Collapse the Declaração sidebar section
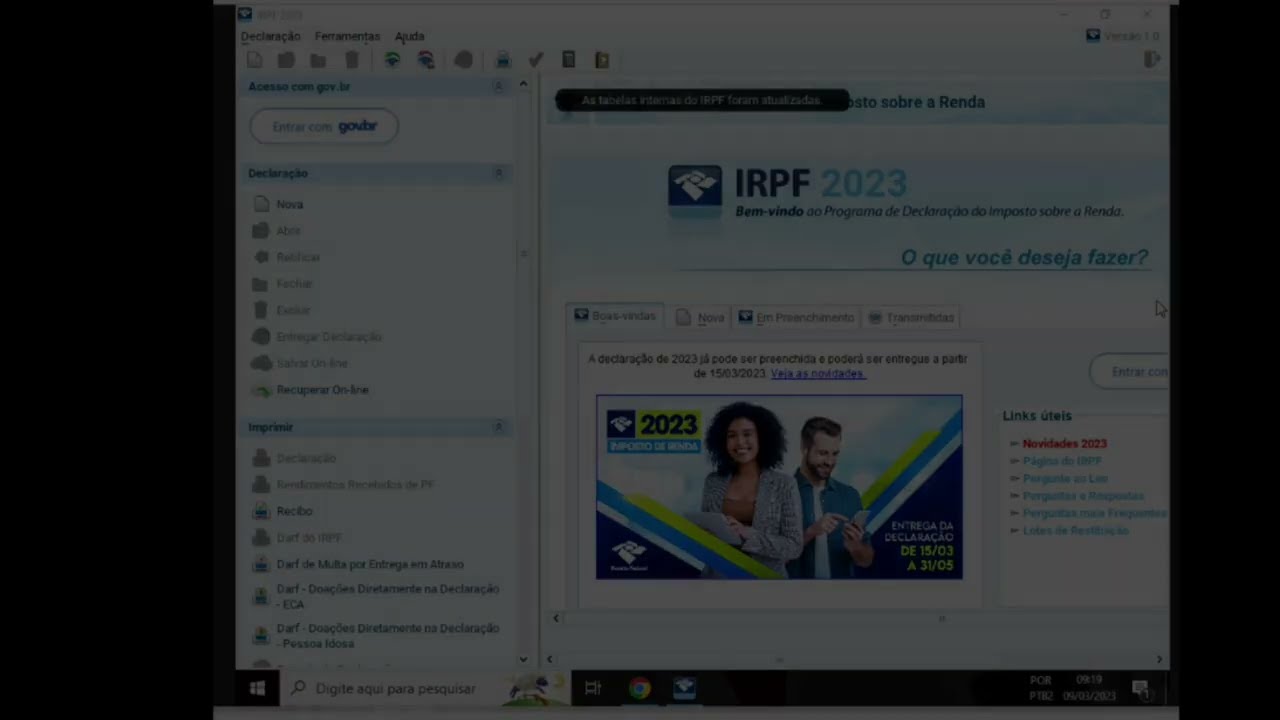 [498, 173]
